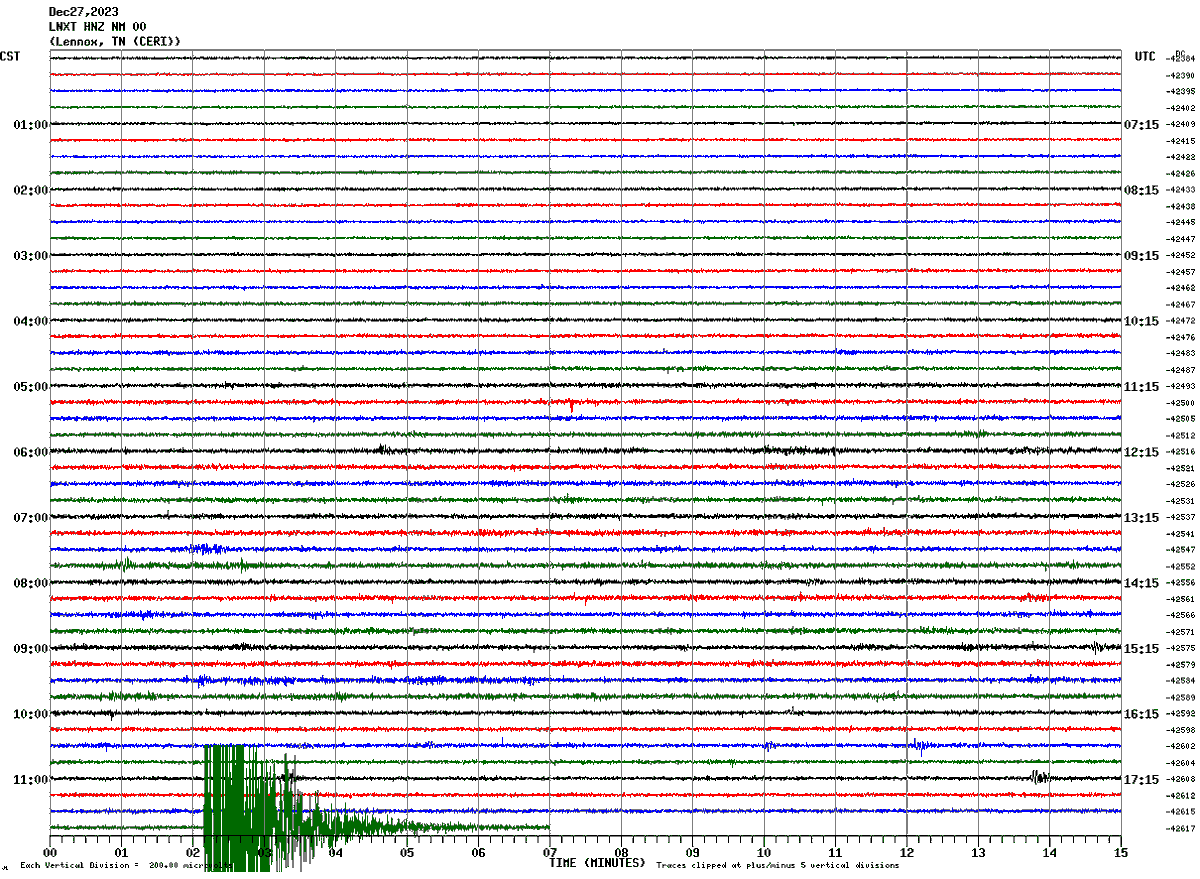Click the CST time label '07:00'
The width and height of the screenshot is (1200, 879).
[30, 518]
